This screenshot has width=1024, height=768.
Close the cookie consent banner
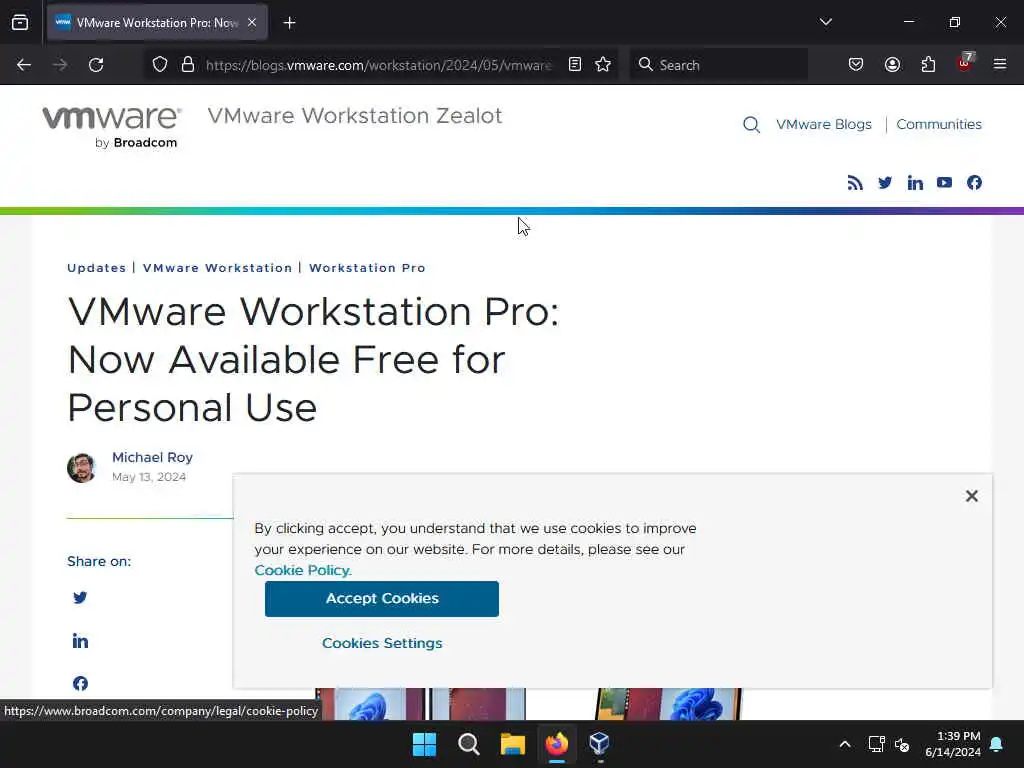coord(972,496)
